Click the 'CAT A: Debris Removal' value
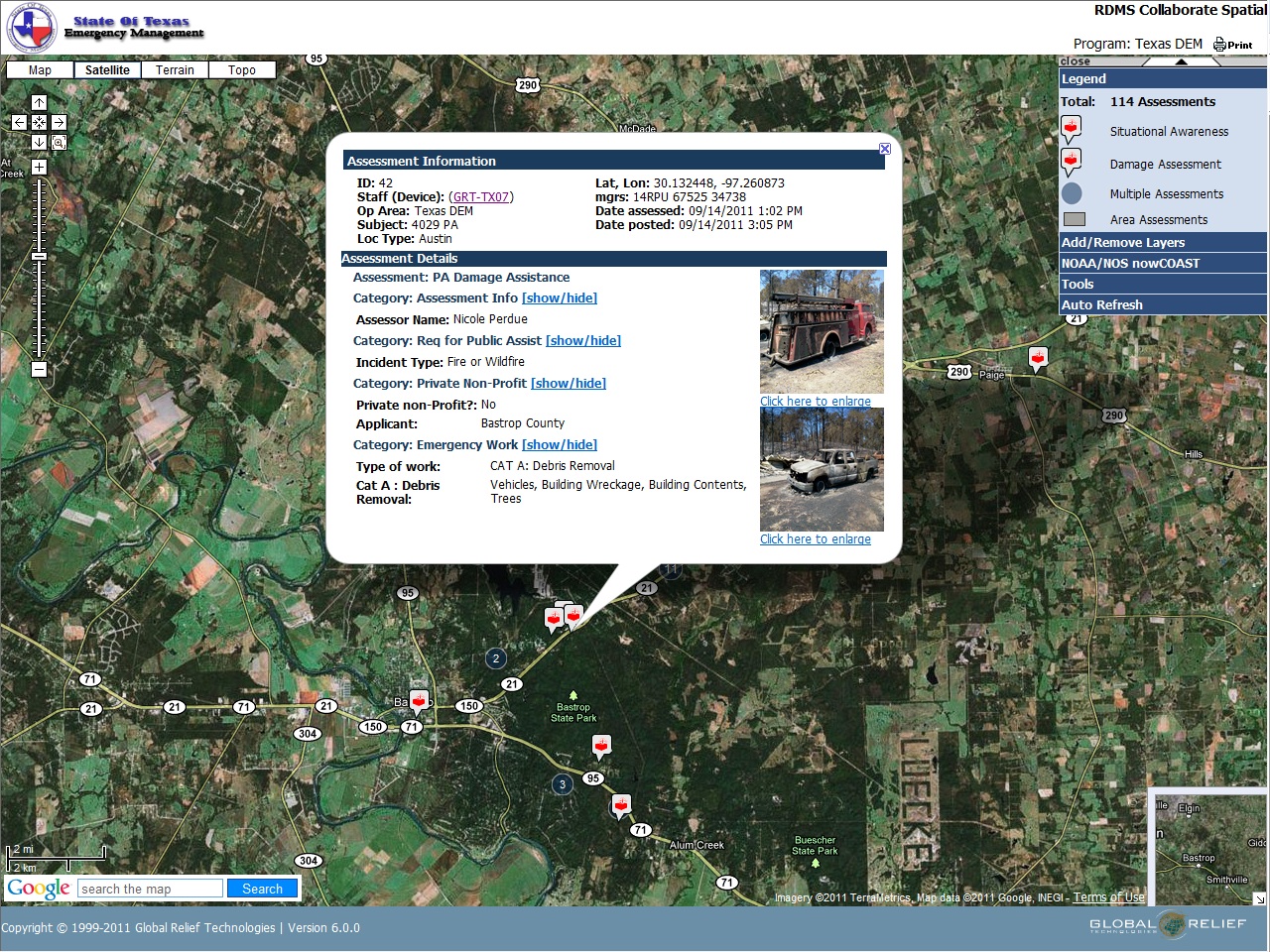The image size is (1270, 952). pos(553,466)
